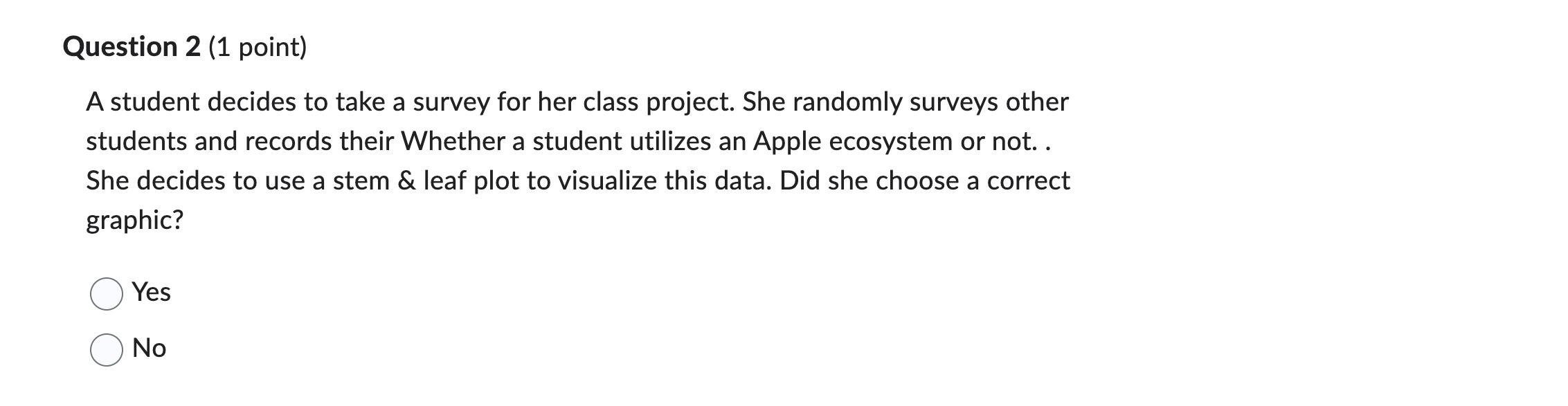
Task: Click the No option label
Action: 149,349
